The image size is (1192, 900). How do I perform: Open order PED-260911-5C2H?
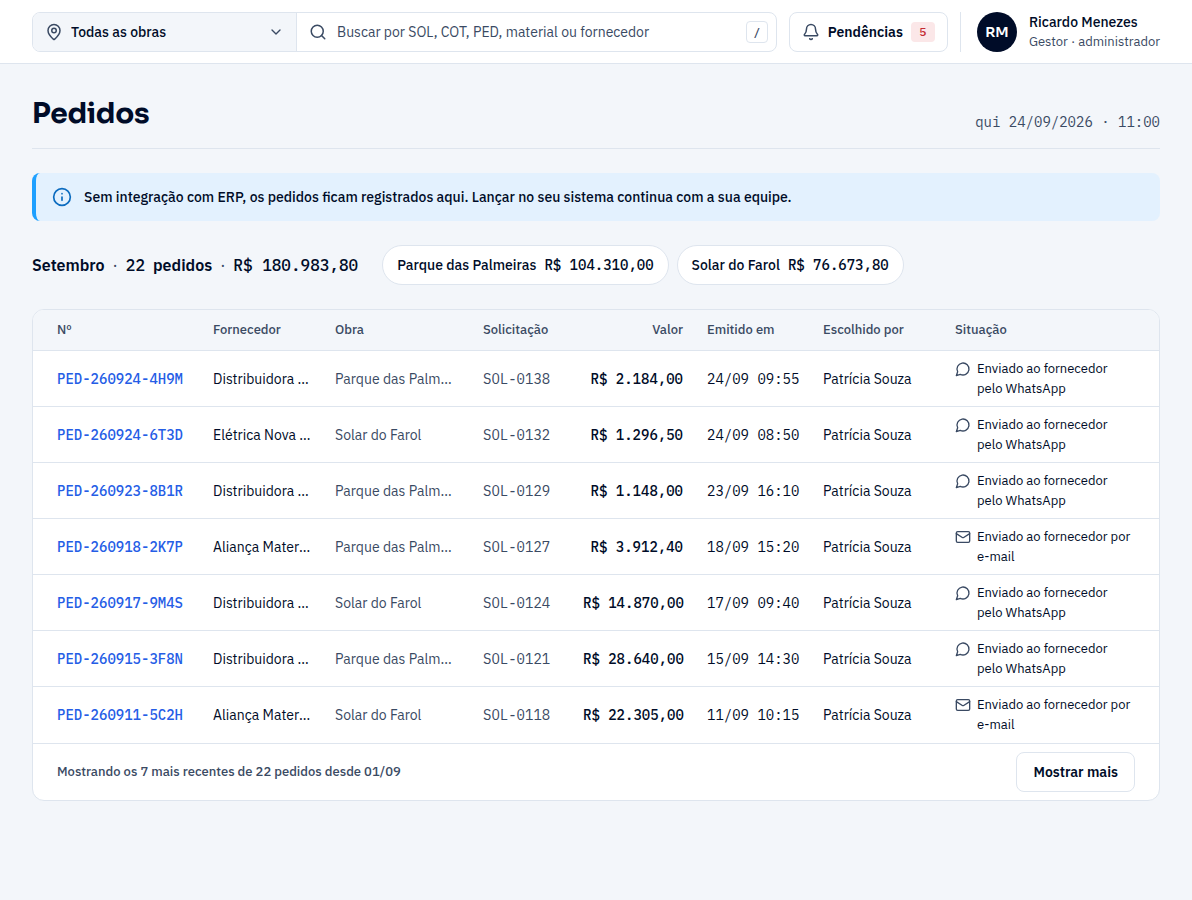[120, 715]
